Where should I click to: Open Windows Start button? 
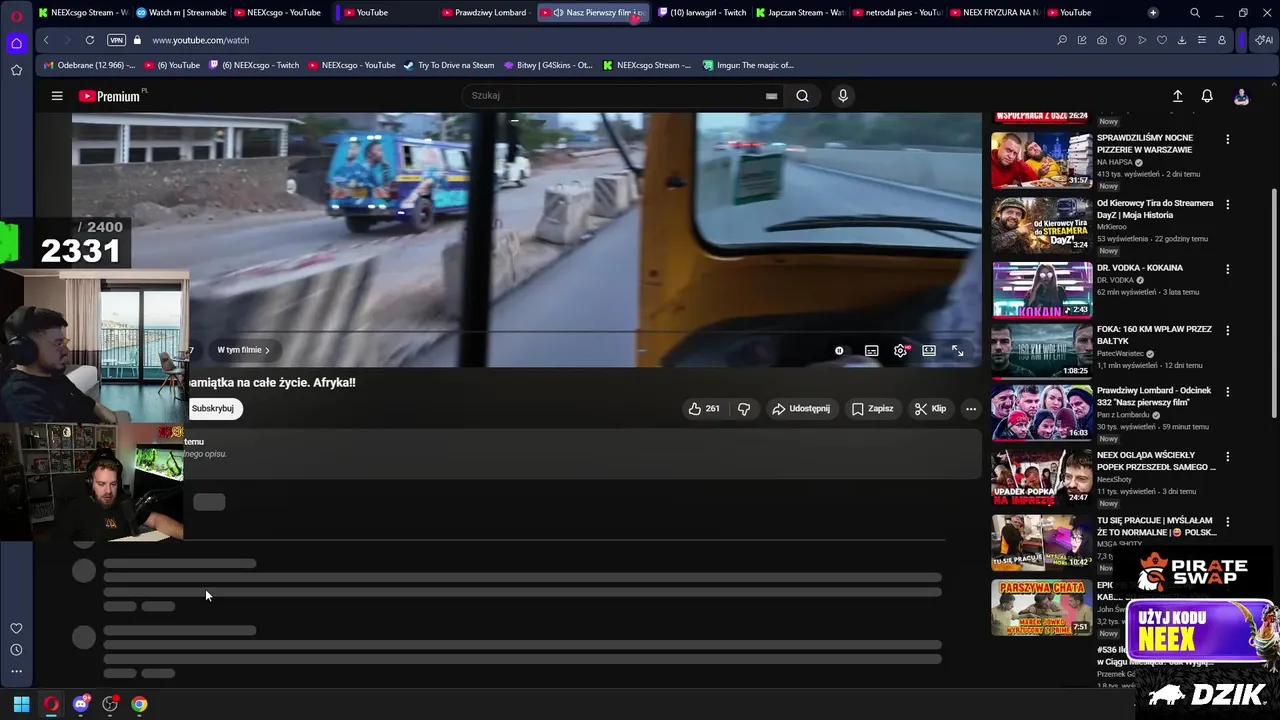21,704
